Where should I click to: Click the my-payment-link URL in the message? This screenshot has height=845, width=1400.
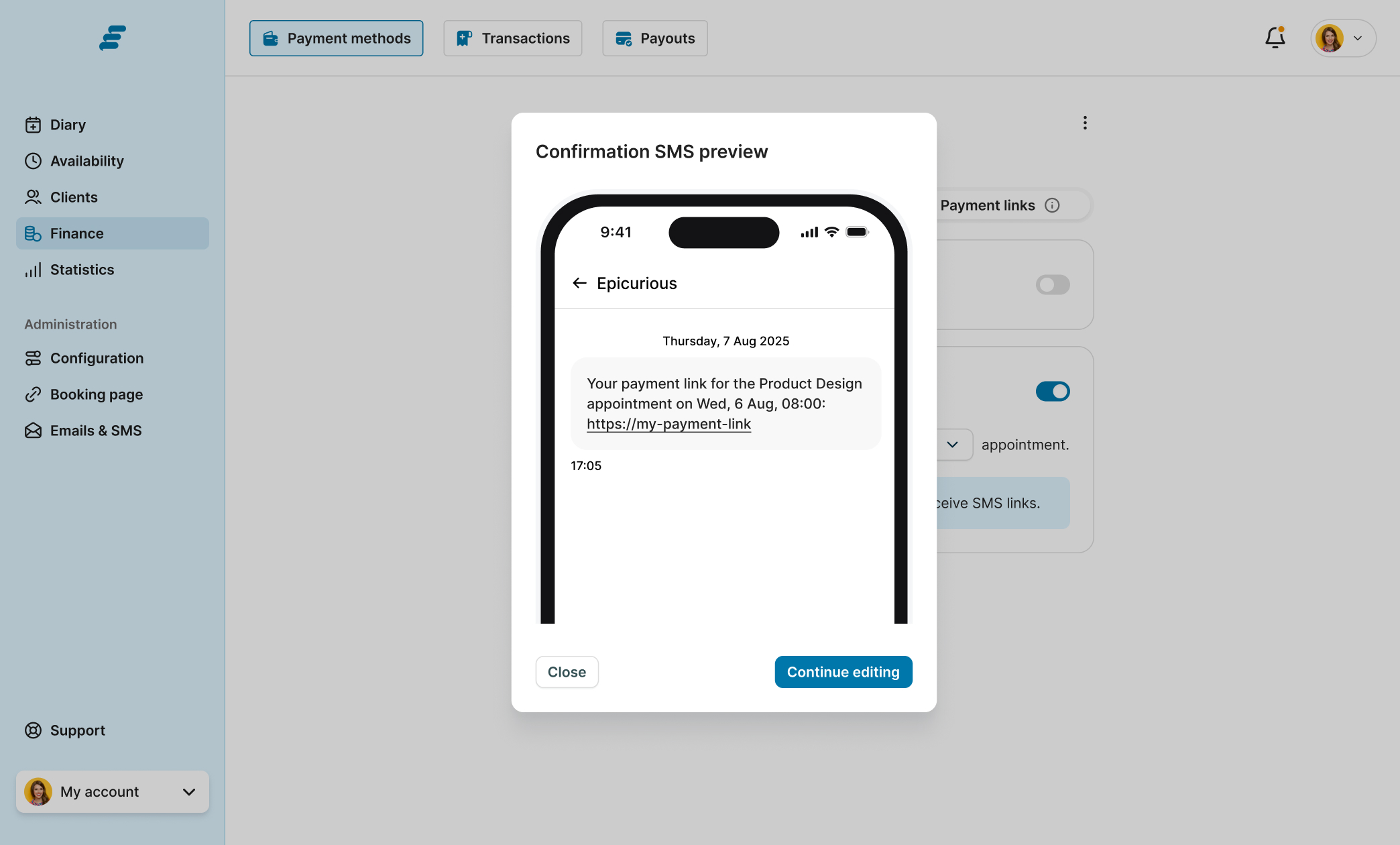(668, 424)
